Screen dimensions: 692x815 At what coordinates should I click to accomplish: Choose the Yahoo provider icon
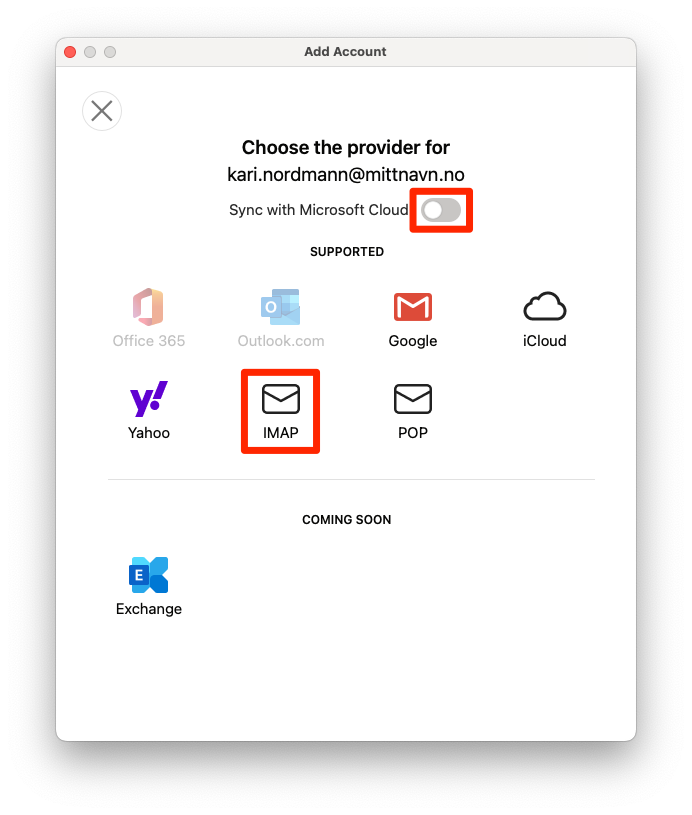click(149, 398)
